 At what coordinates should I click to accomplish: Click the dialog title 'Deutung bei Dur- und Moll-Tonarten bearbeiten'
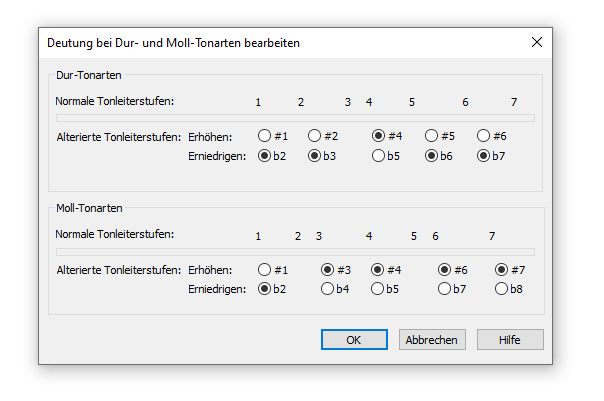[173, 43]
